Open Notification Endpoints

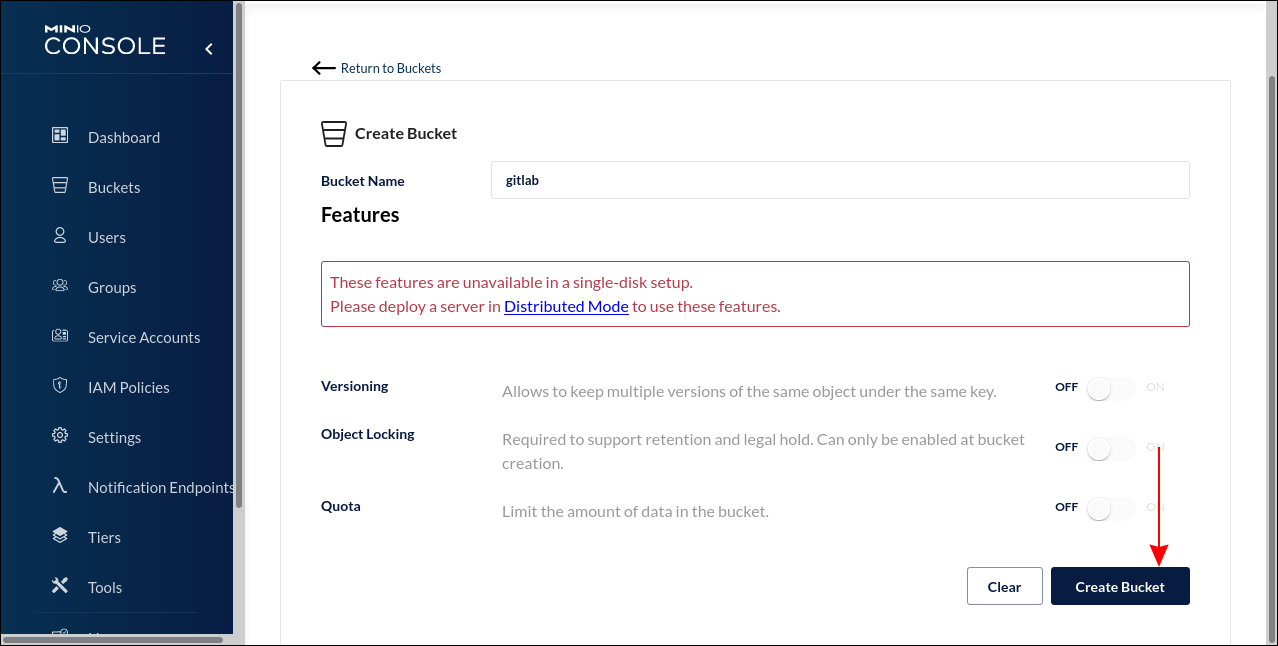[160, 487]
